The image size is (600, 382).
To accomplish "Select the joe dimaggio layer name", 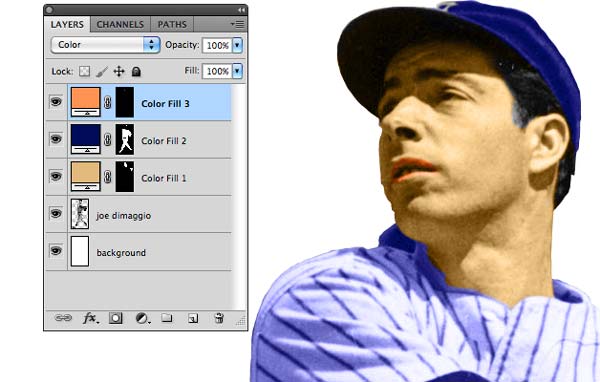I will (124, 216).
